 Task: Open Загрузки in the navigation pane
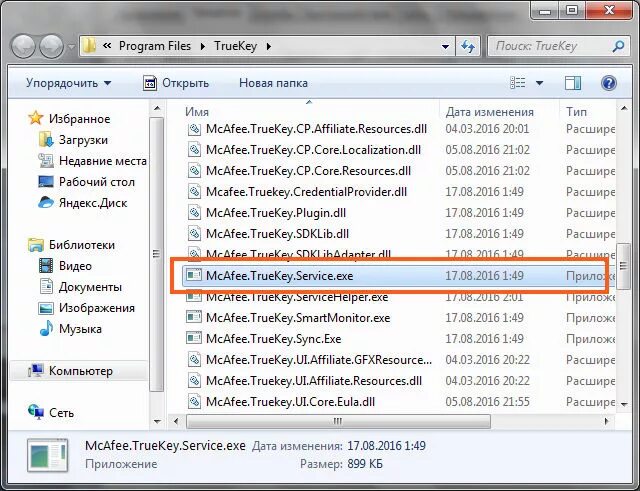pyautogui.click(x=73, y=140)
